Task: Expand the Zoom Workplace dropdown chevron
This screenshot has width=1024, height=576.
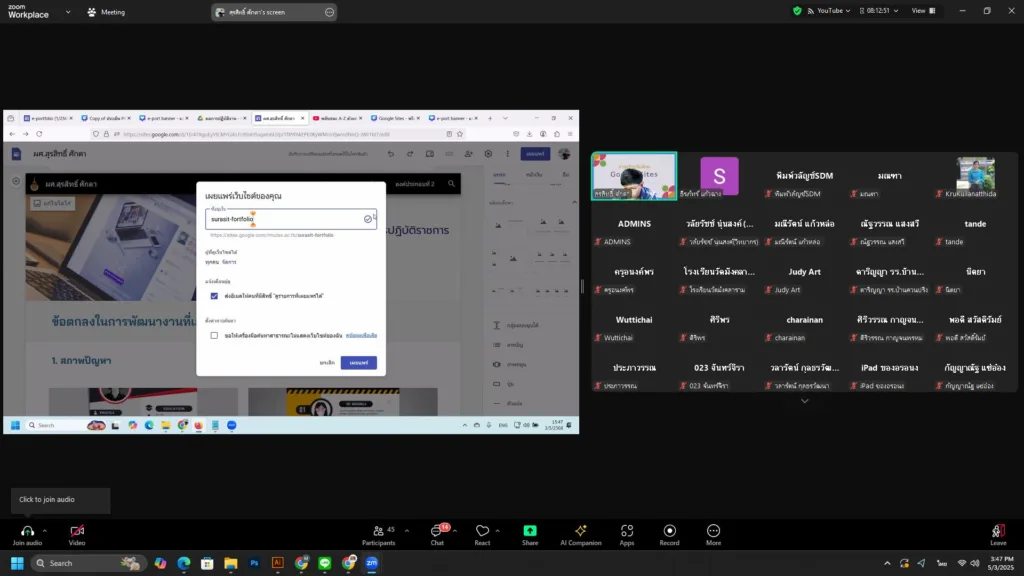Action: point(68,12)
